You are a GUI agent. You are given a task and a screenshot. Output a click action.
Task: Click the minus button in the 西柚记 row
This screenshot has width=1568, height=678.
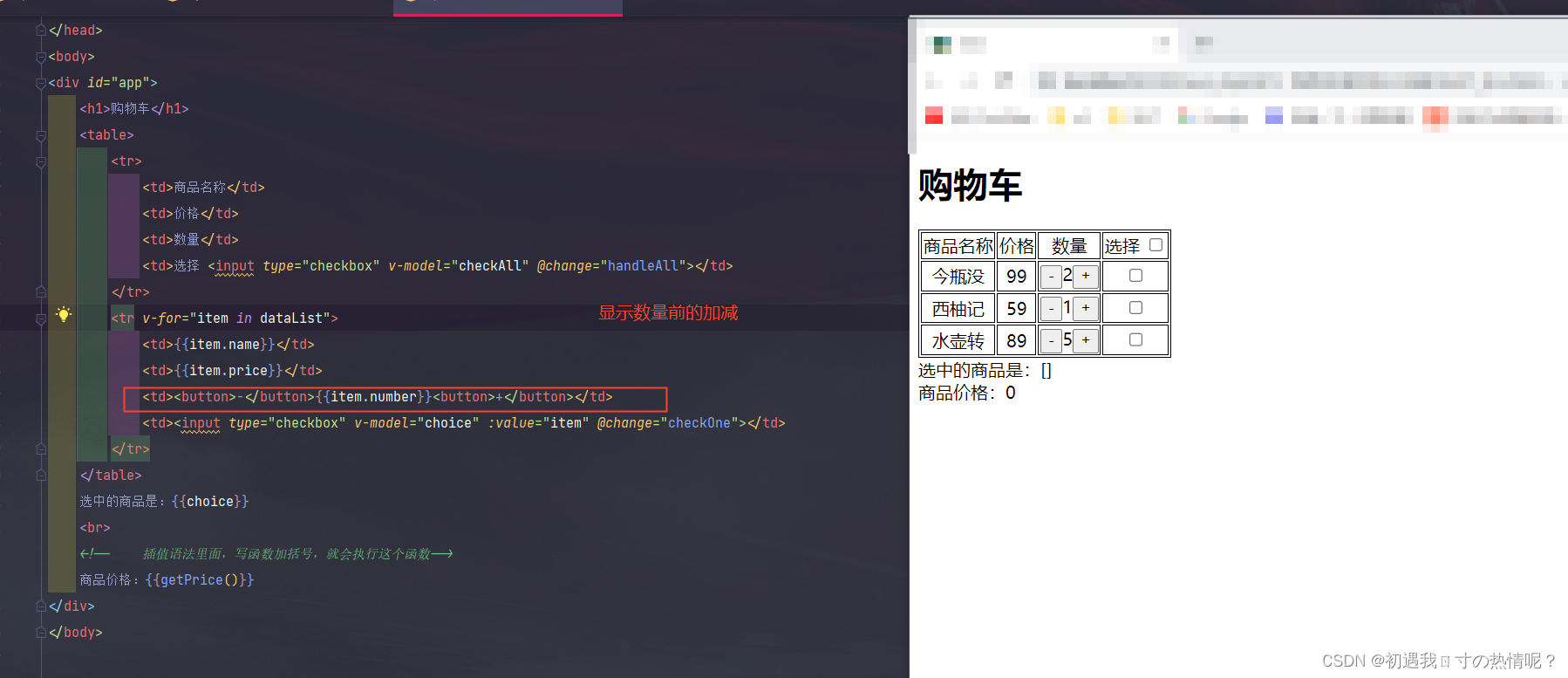click(x=1052, y=309)
